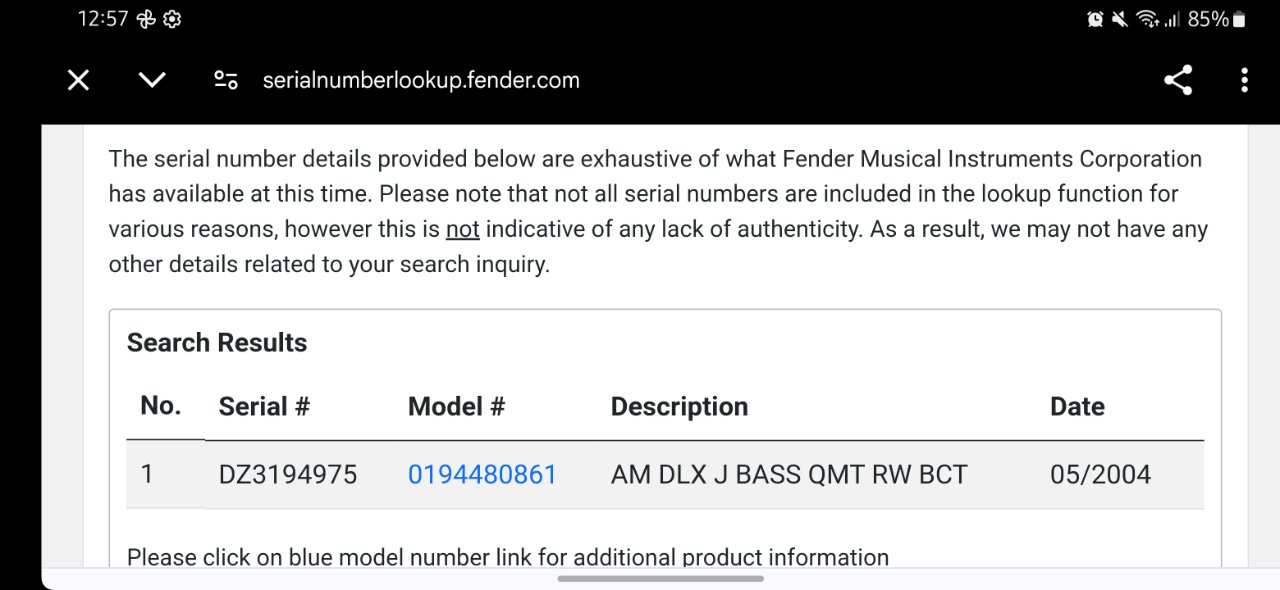Select the Date column header
The width and height of the screenshot is (1280, 590).
[1077, 407]
